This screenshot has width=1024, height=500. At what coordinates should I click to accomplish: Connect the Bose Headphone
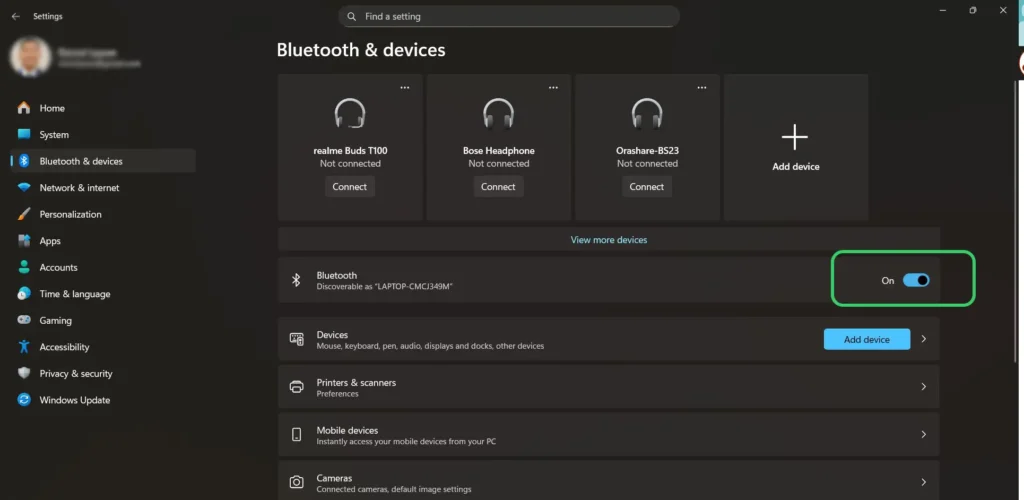coord(498,187)
